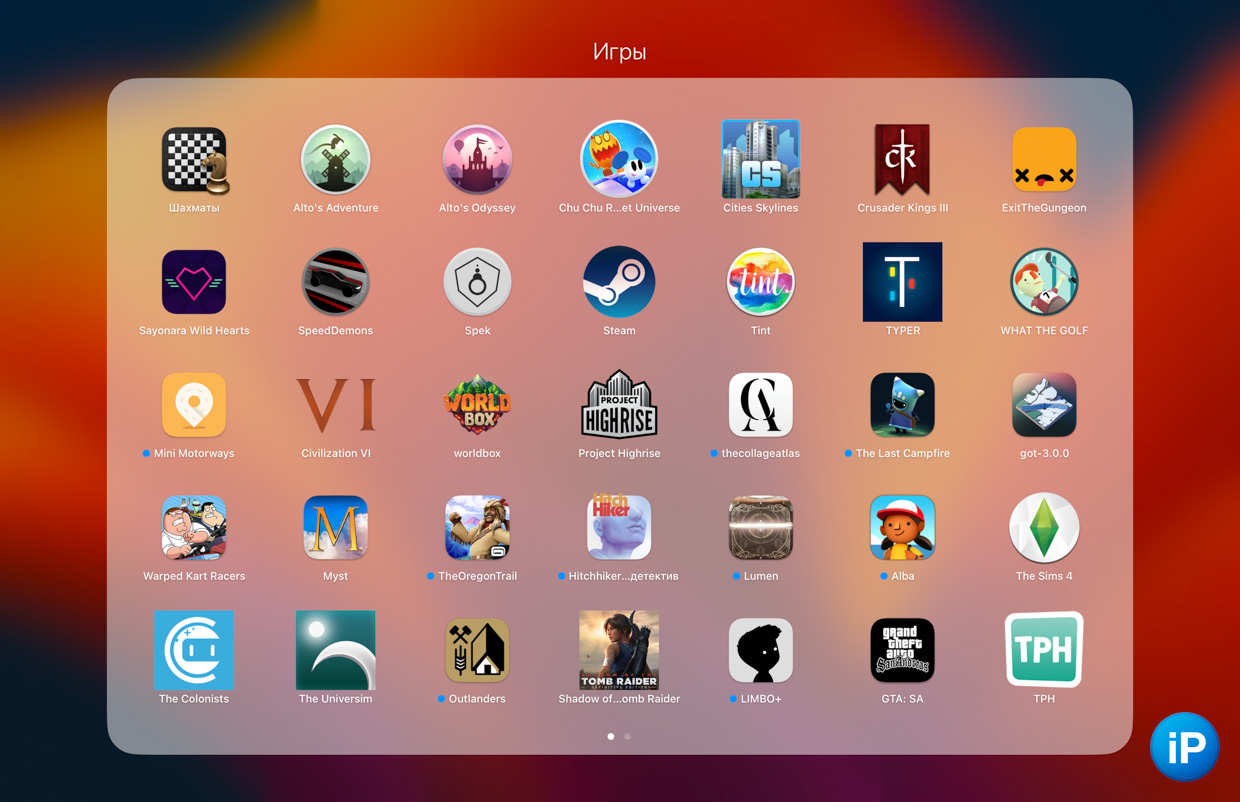Image resolution: width=1240 pixels, height=802 pixels.
Task: Open the Шахматы chess app
Action: coord(194,160)
